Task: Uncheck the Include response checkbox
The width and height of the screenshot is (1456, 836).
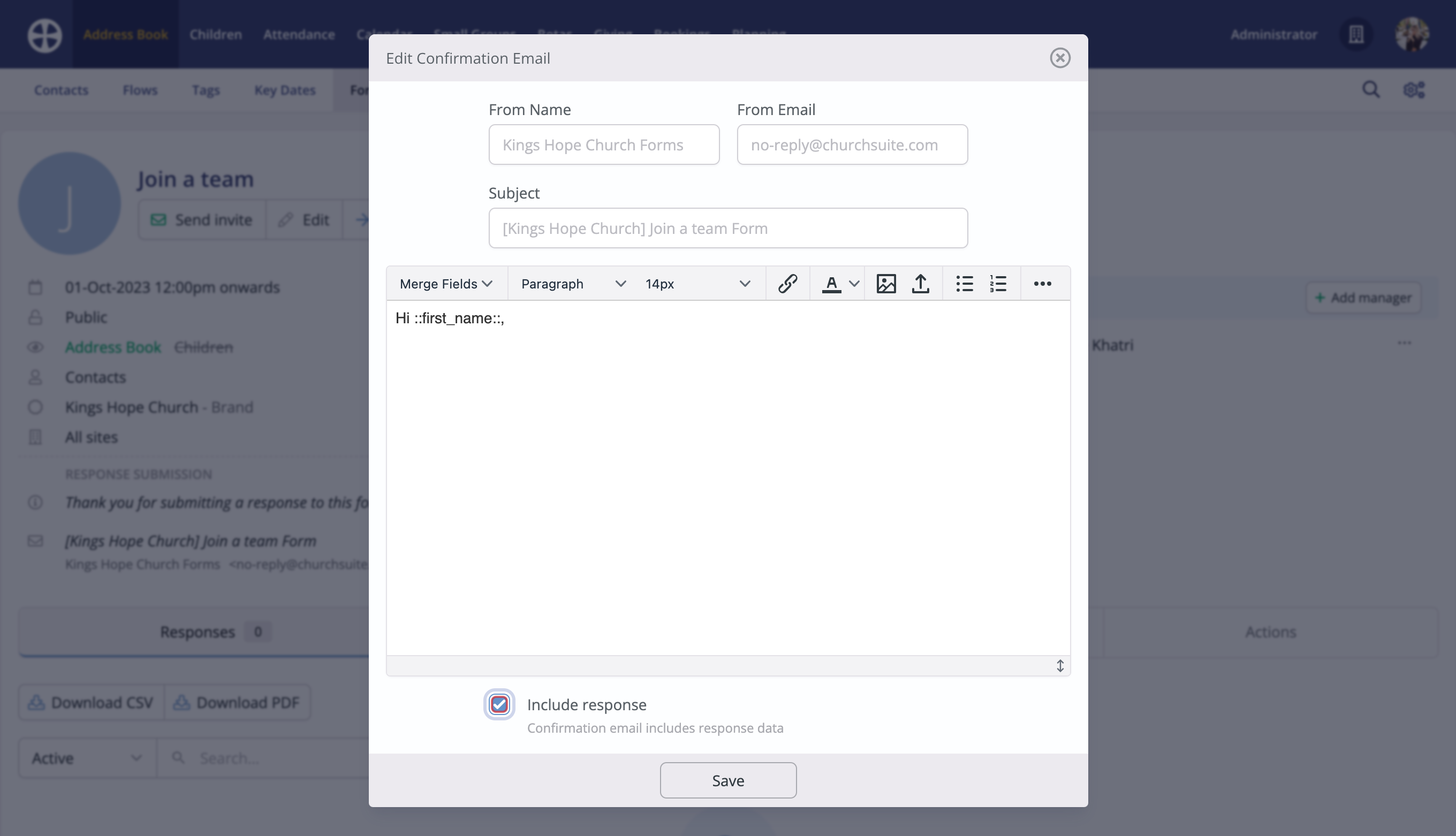Action: pyautogui.click(x=499, y=704)
